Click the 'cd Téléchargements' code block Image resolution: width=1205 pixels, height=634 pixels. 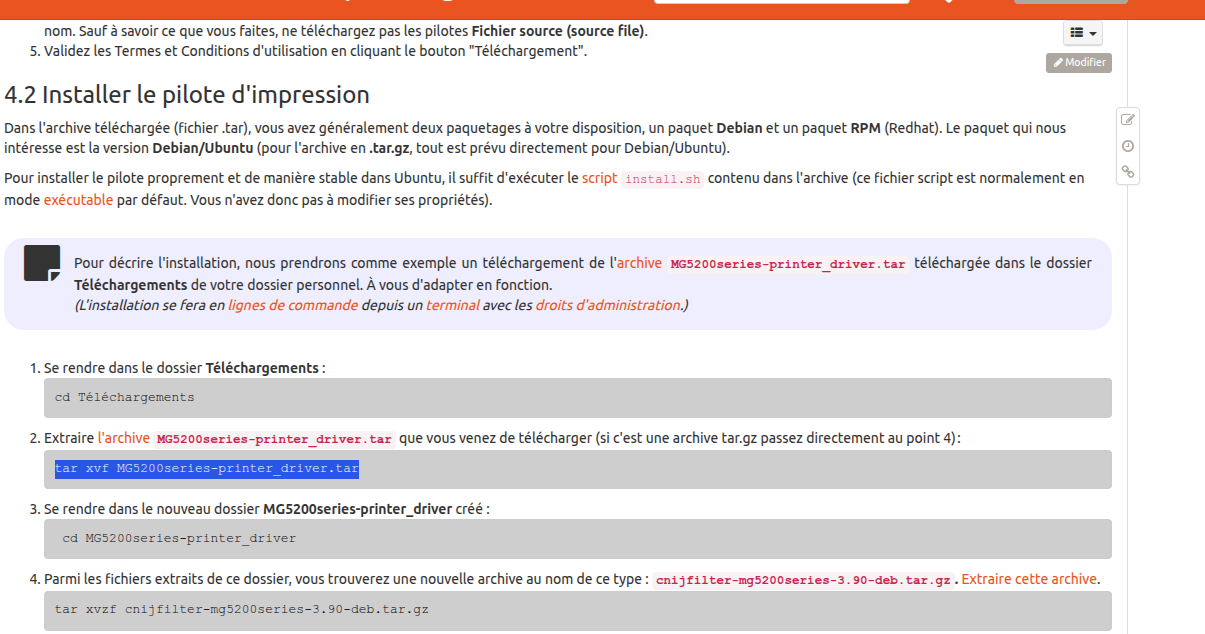coord(578,397)
